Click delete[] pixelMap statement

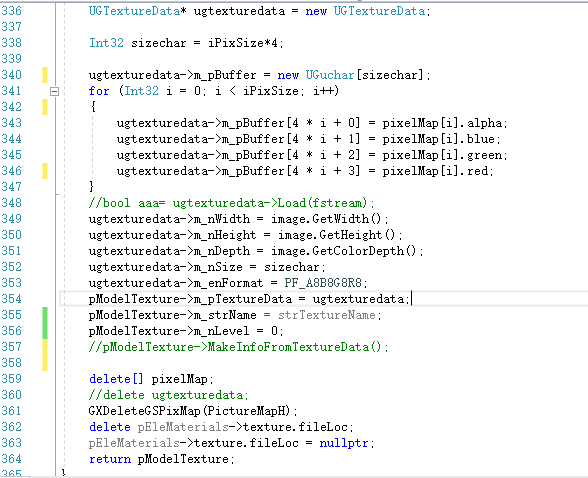pyautogui.click(x=151, y=379)
